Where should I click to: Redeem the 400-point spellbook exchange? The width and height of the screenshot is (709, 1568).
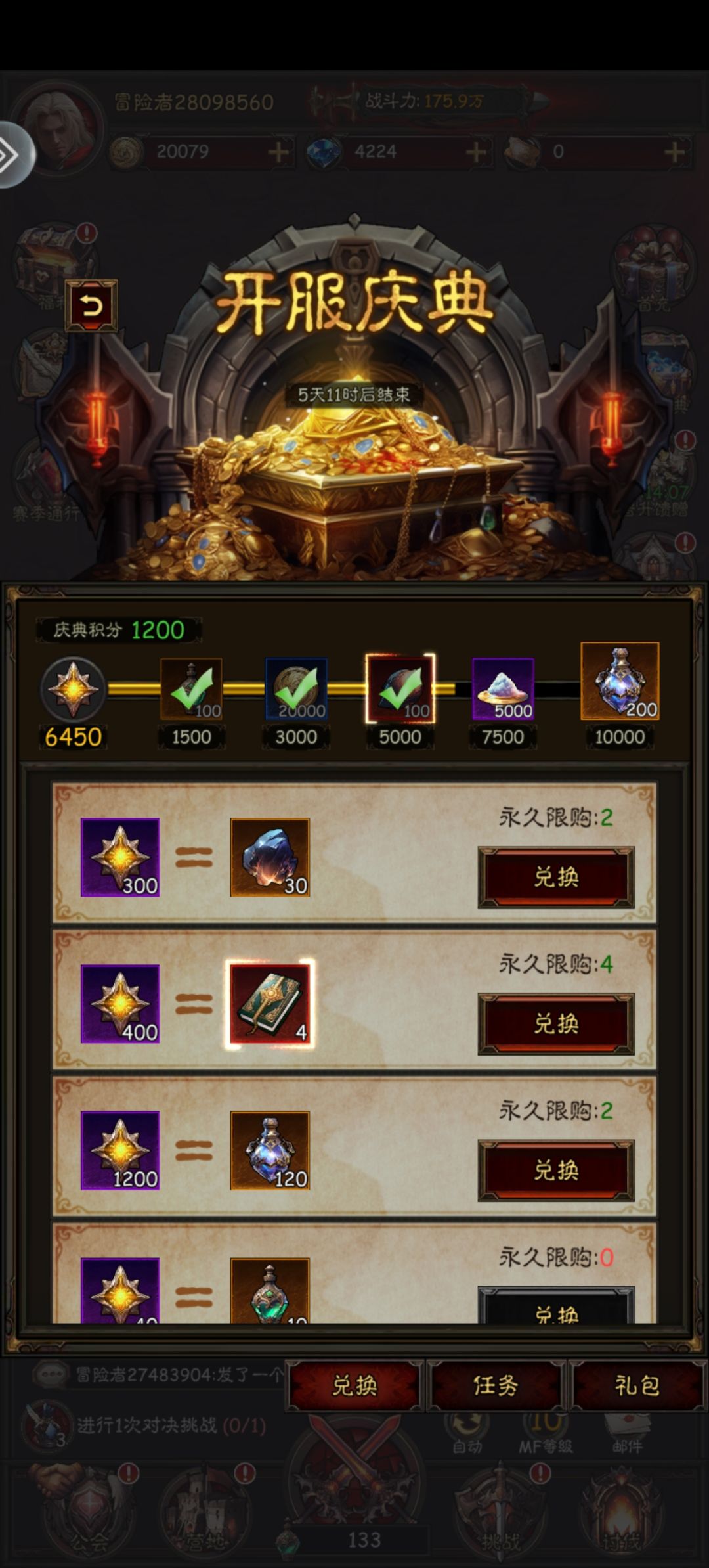click(x=556, y=1024)
